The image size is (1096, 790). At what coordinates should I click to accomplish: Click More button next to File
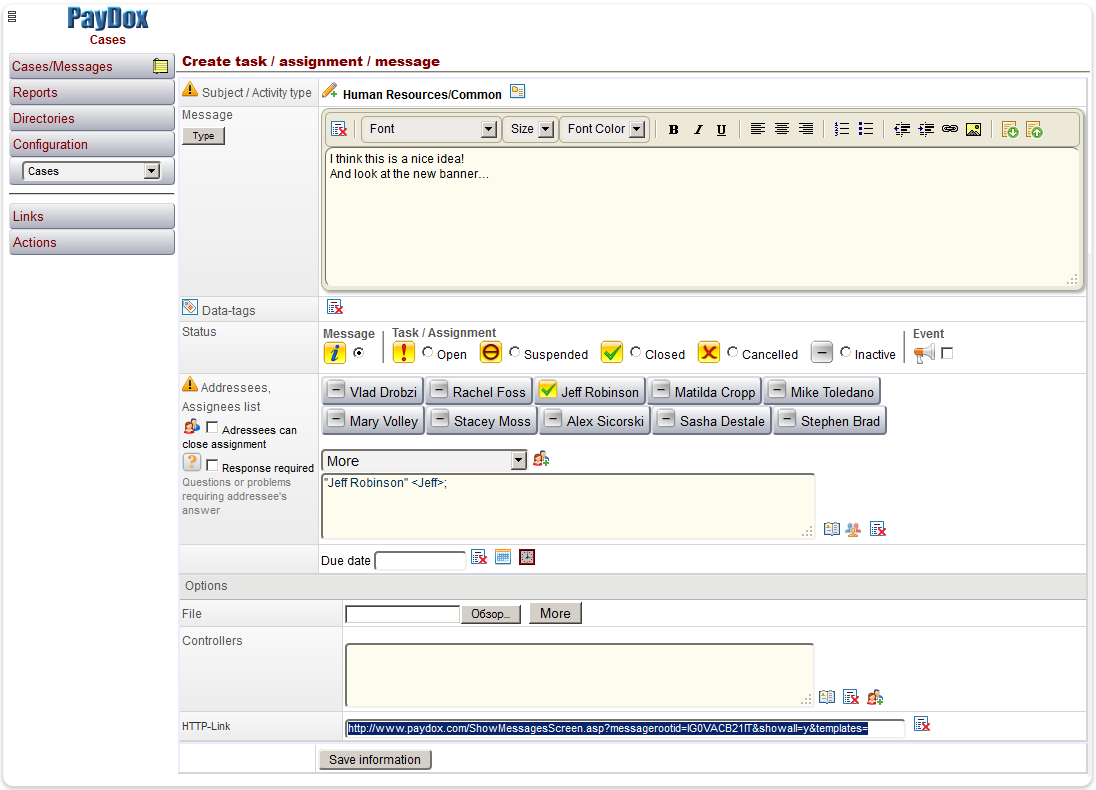(x=555, y=613)
